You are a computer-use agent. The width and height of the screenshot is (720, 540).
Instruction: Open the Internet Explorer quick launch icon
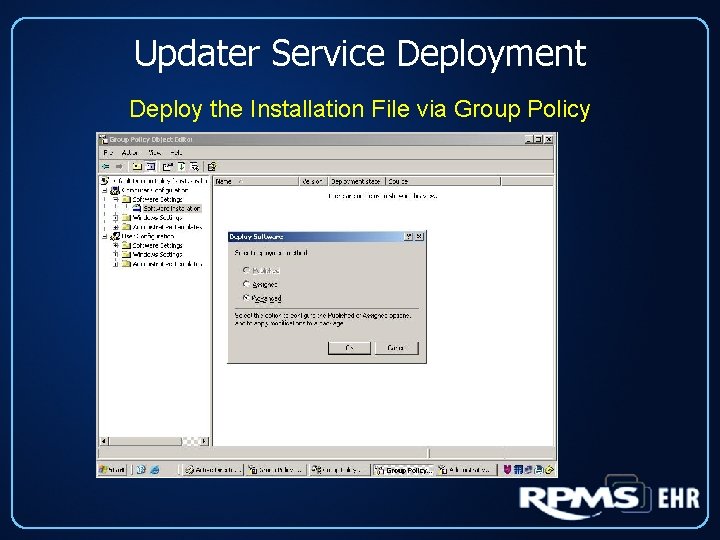pyautogui.click(x=155, y=470)
